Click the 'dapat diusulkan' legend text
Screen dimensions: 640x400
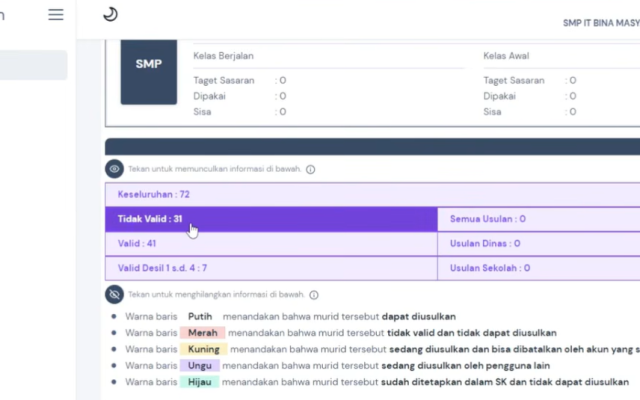(x=419, y=316)
